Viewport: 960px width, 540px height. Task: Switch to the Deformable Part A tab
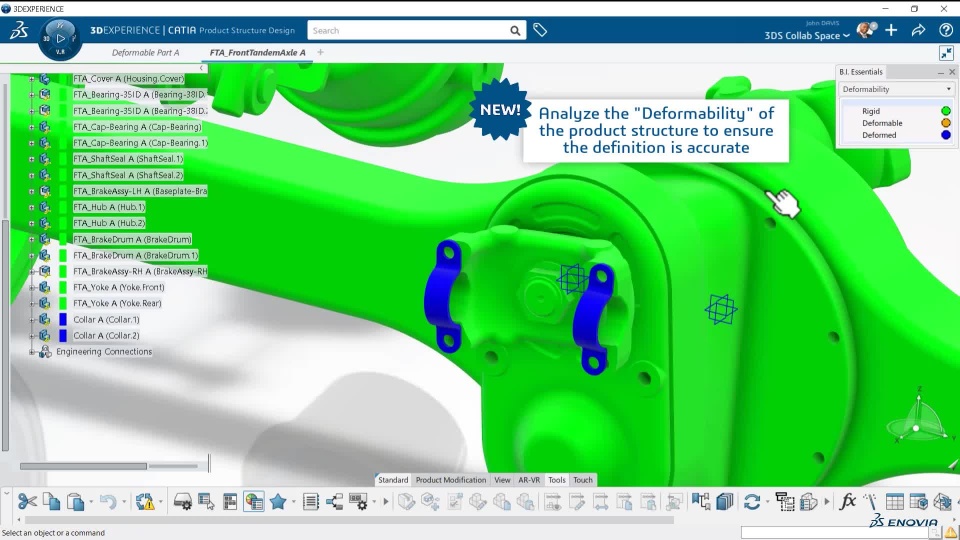pyautogui.click(x=146, y=53)
